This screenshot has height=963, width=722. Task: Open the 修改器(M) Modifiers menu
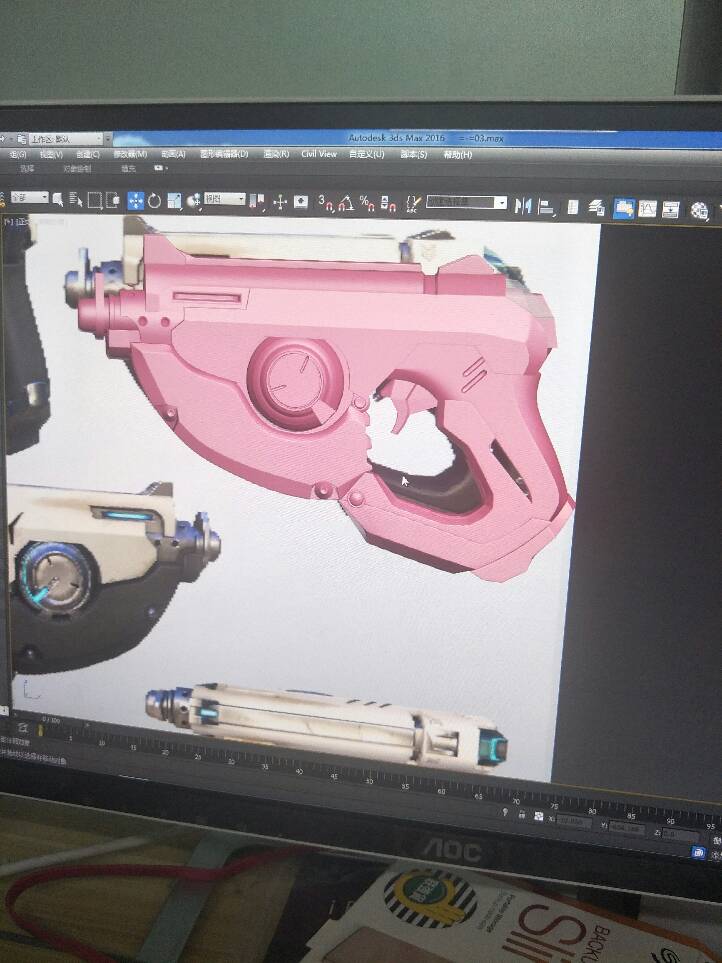click(x=130, y=154)
